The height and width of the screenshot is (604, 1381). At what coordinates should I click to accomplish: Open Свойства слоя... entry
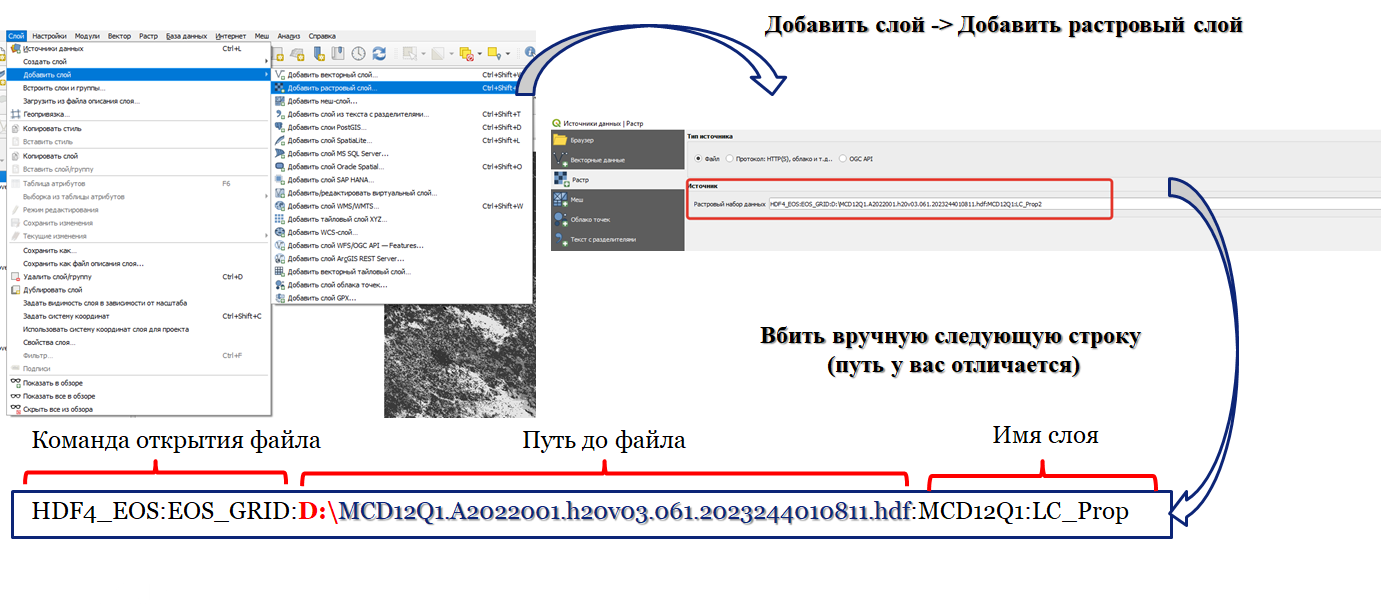click(x=138, y=342)
